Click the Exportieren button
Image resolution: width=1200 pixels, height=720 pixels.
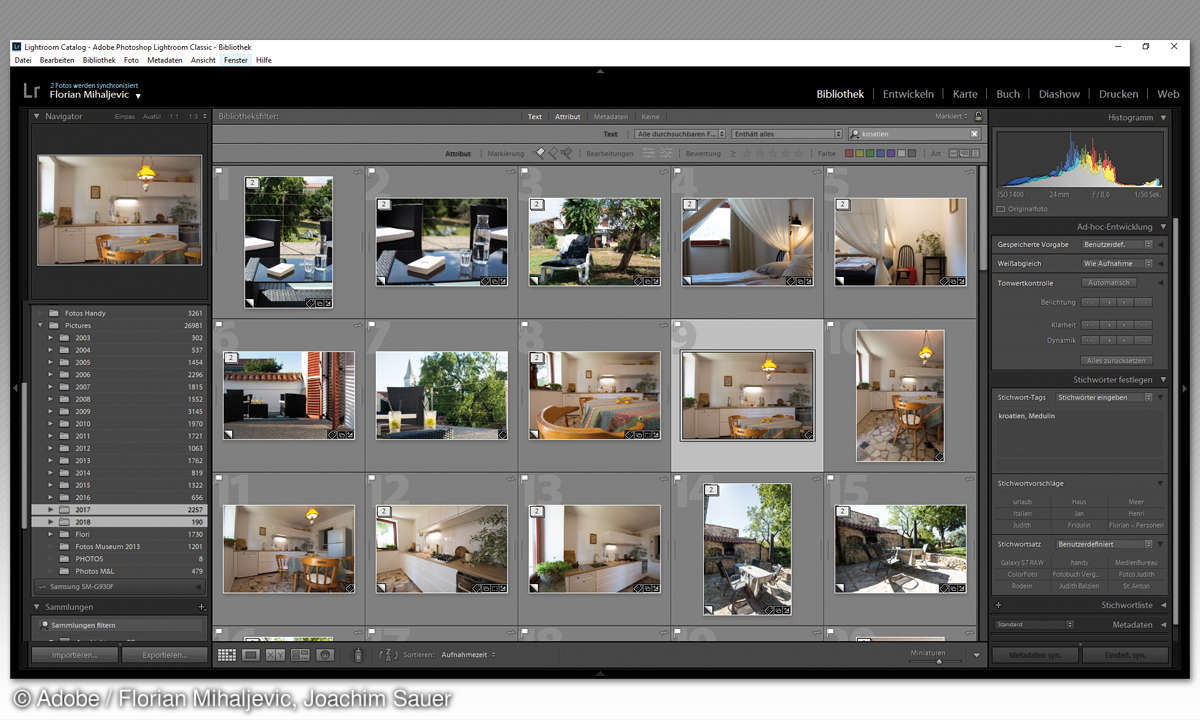(165, 655)
